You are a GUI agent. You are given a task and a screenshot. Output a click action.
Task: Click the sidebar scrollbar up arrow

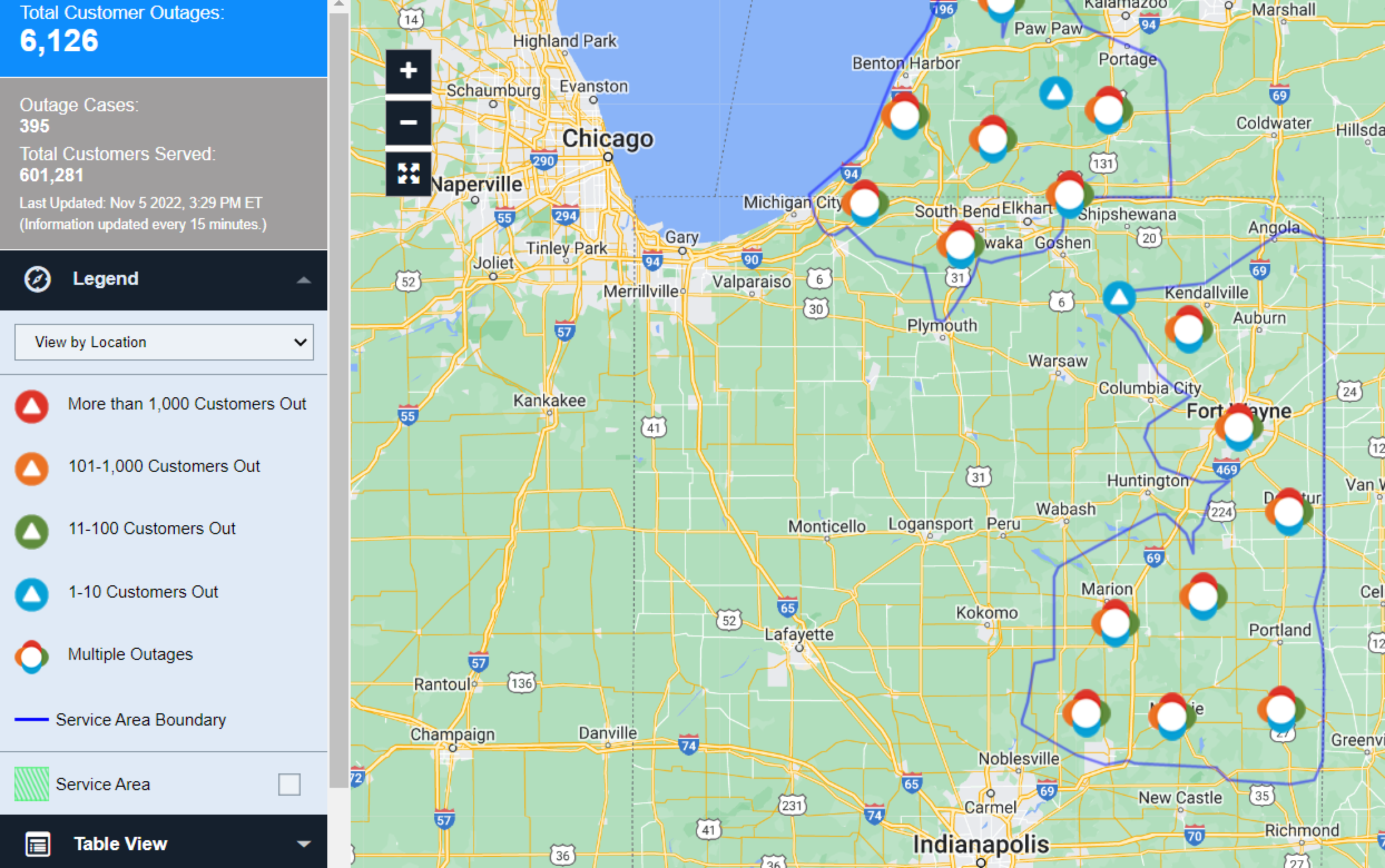click(x=339, y=4)
